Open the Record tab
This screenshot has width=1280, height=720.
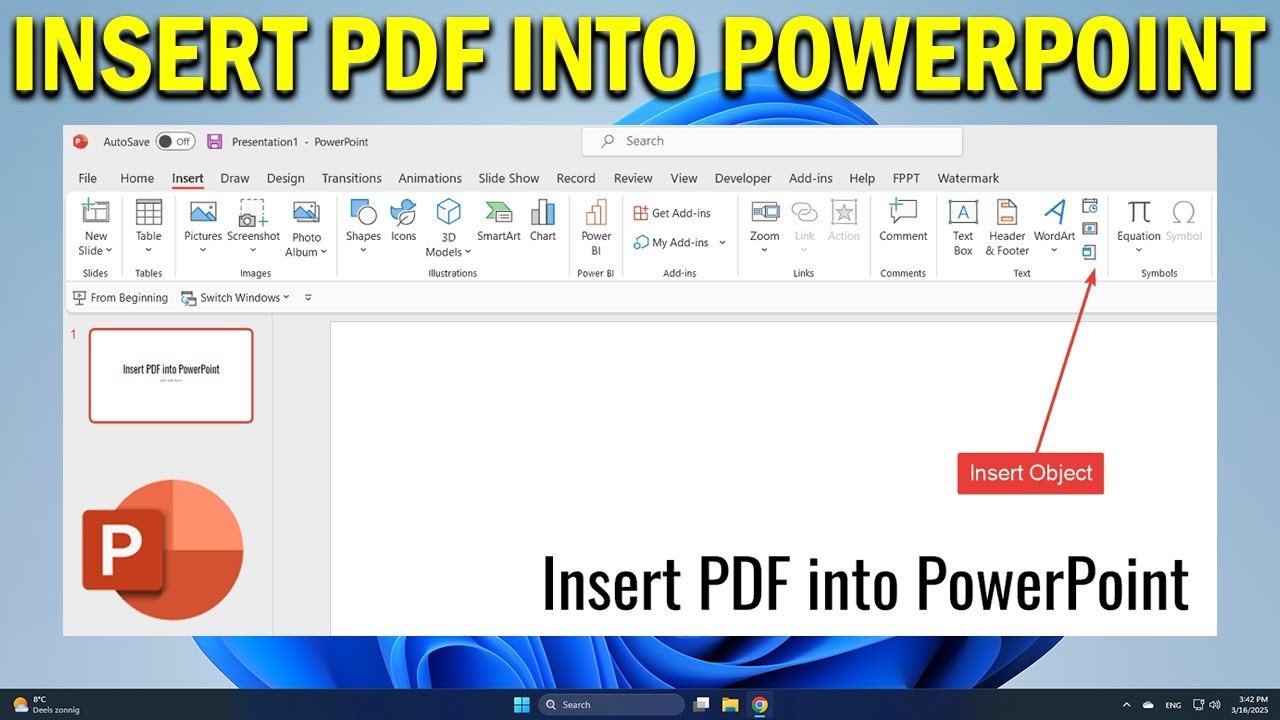[x=576, y=178]
